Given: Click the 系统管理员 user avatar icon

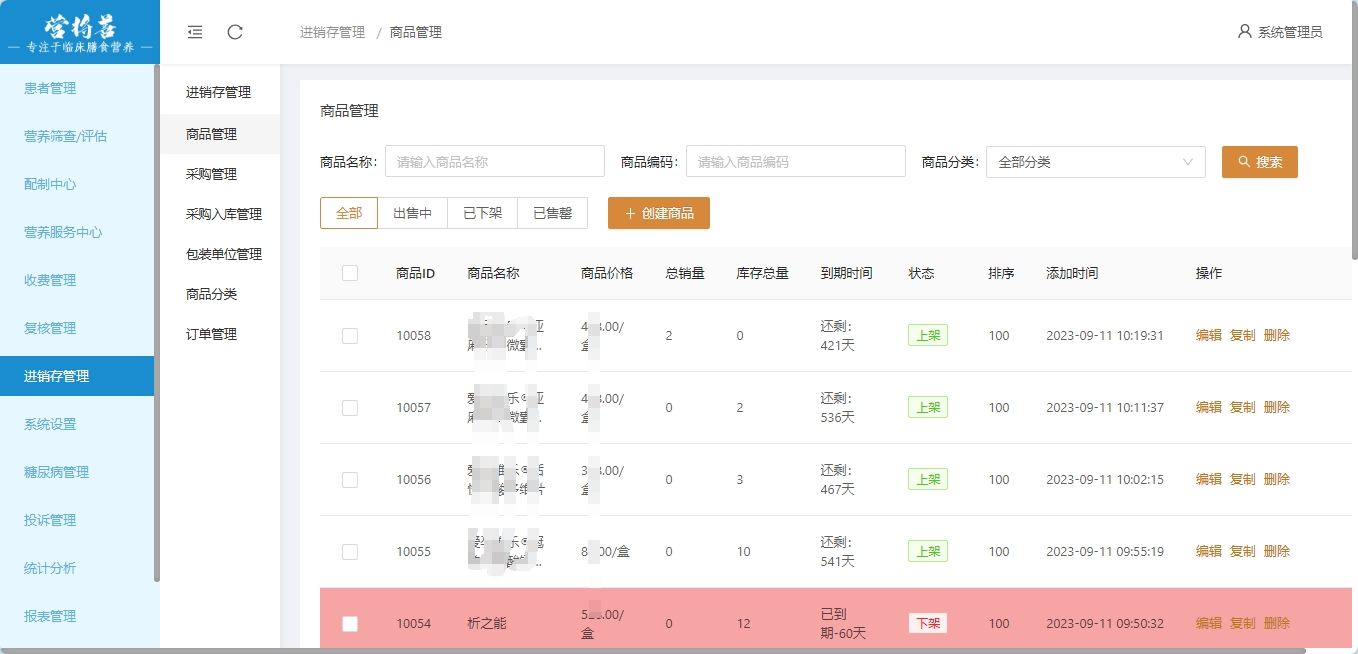Looking at the screenshot, I should pos(1244,32).
